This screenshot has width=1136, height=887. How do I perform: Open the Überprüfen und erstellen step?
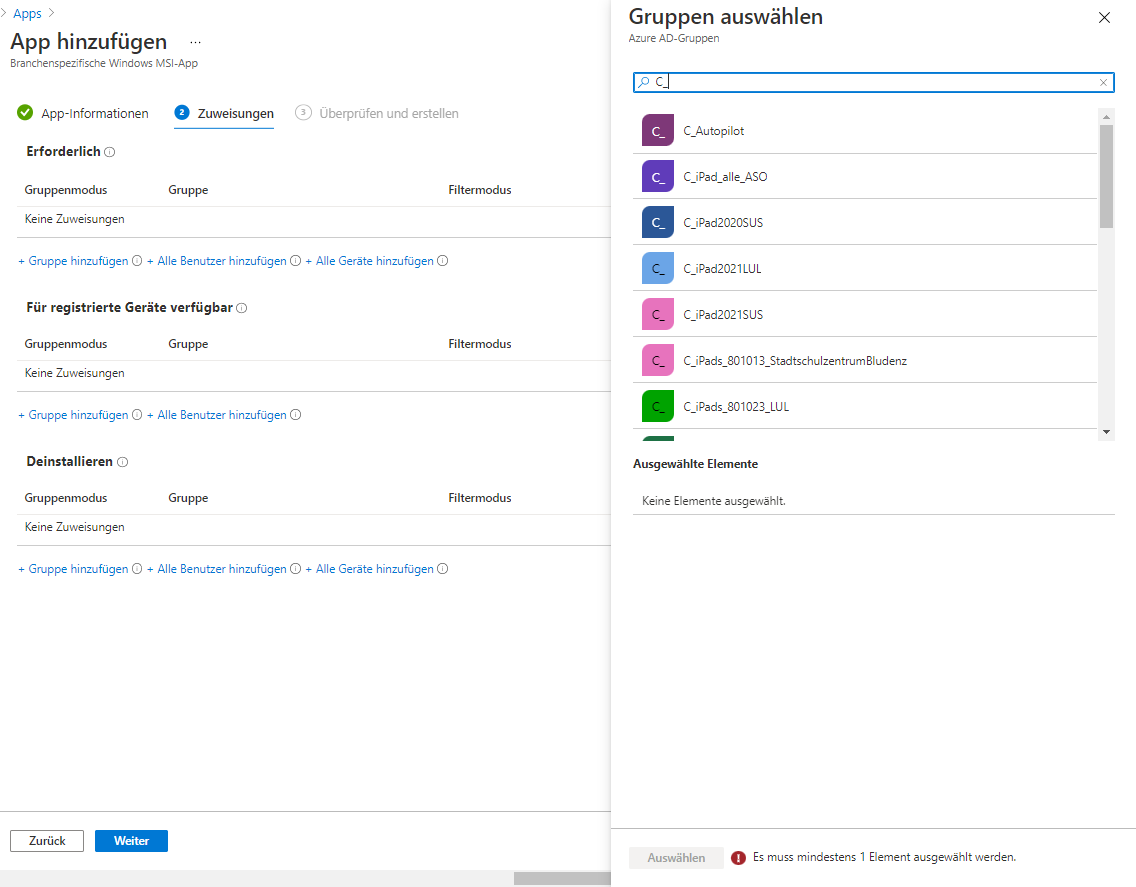388,114
